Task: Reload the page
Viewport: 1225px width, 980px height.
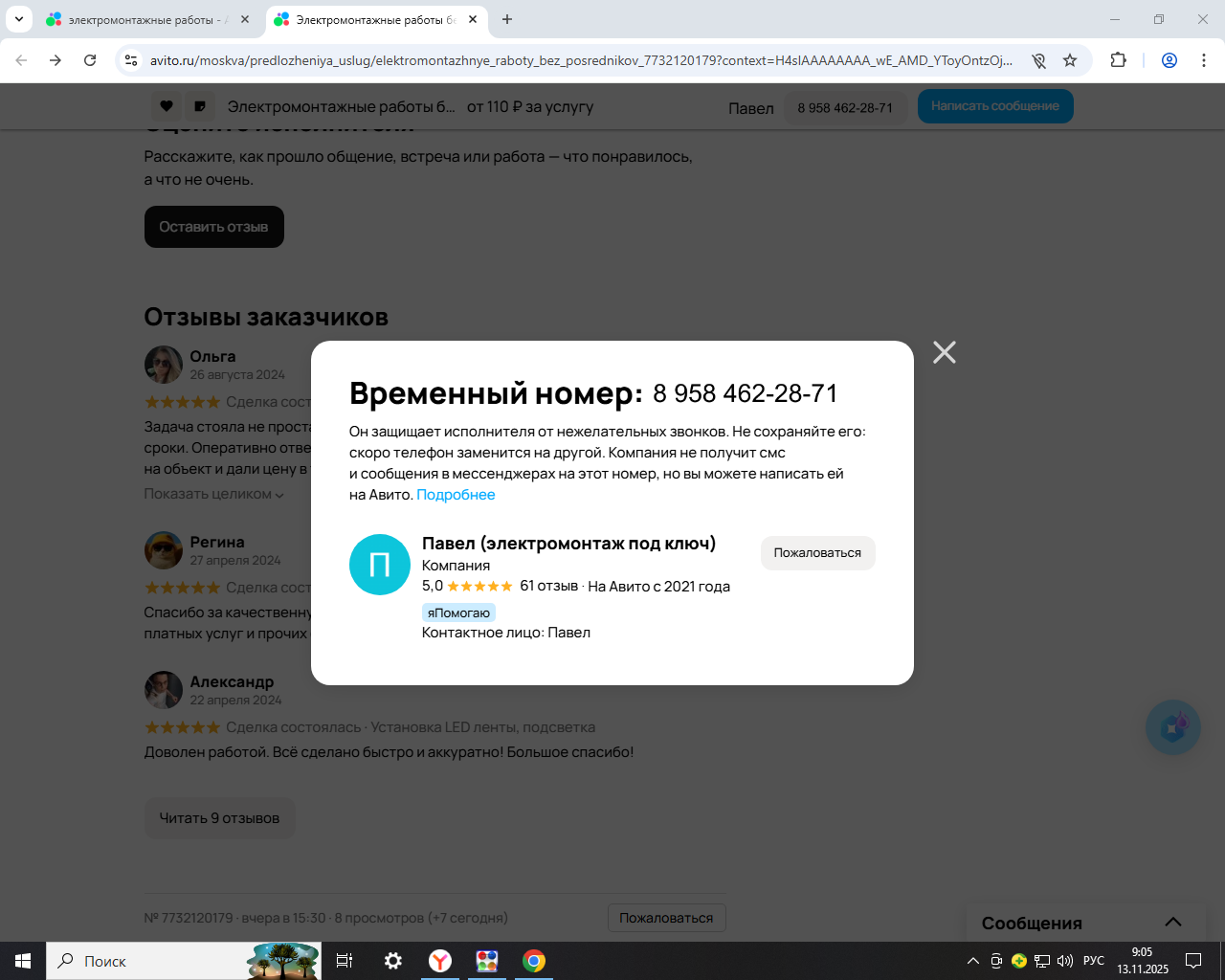Action: tap(90, 60)
